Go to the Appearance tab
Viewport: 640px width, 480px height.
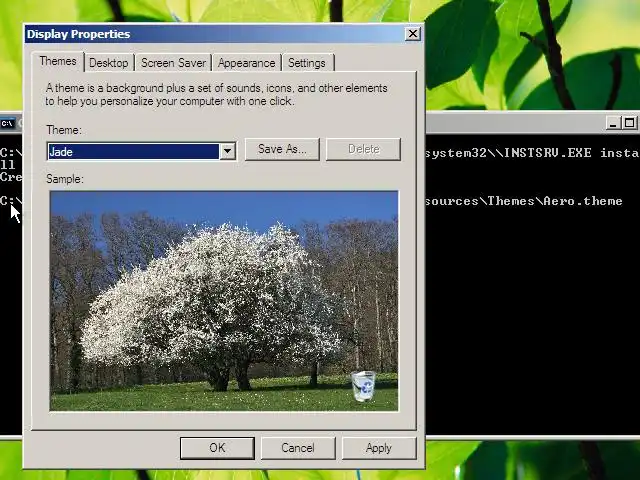[x=247, y=63]
